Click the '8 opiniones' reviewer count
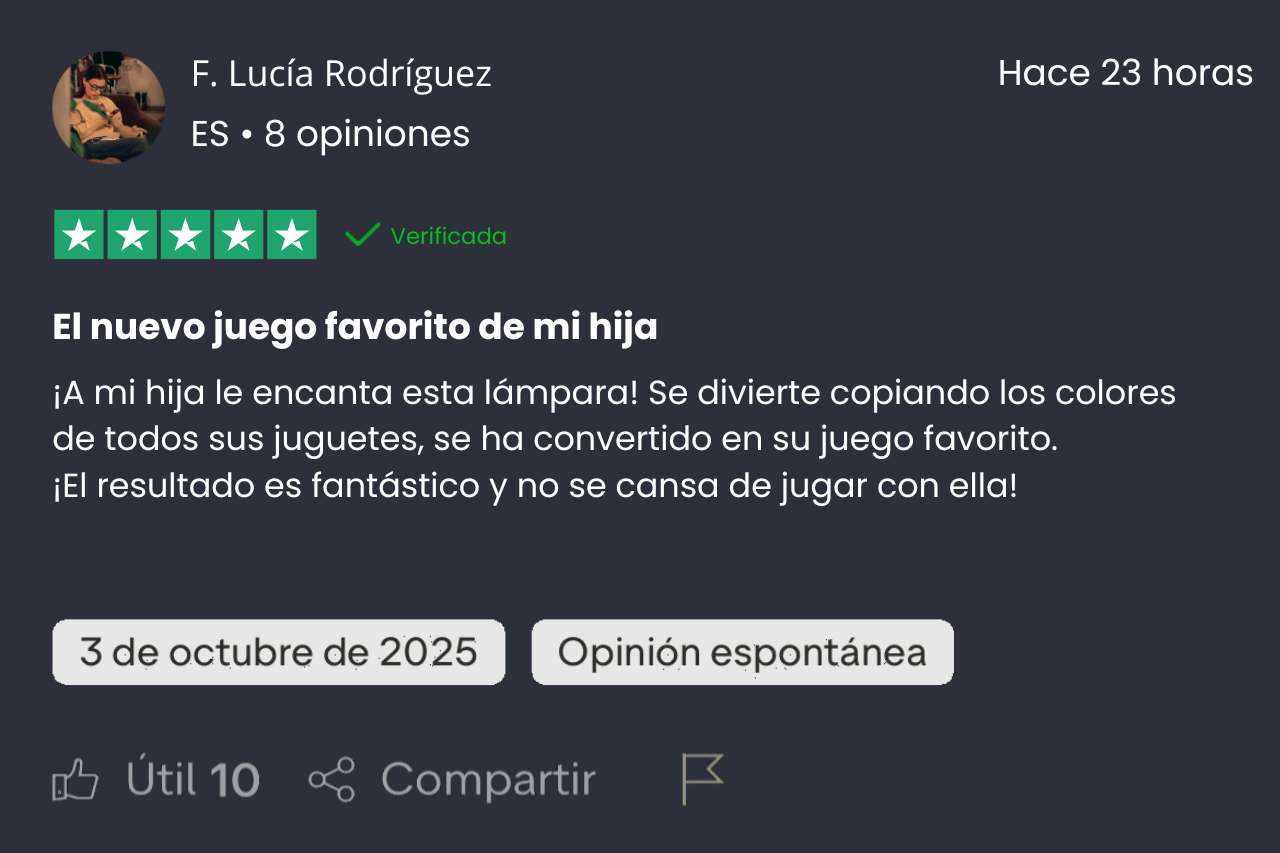 [x=367, y=134]
